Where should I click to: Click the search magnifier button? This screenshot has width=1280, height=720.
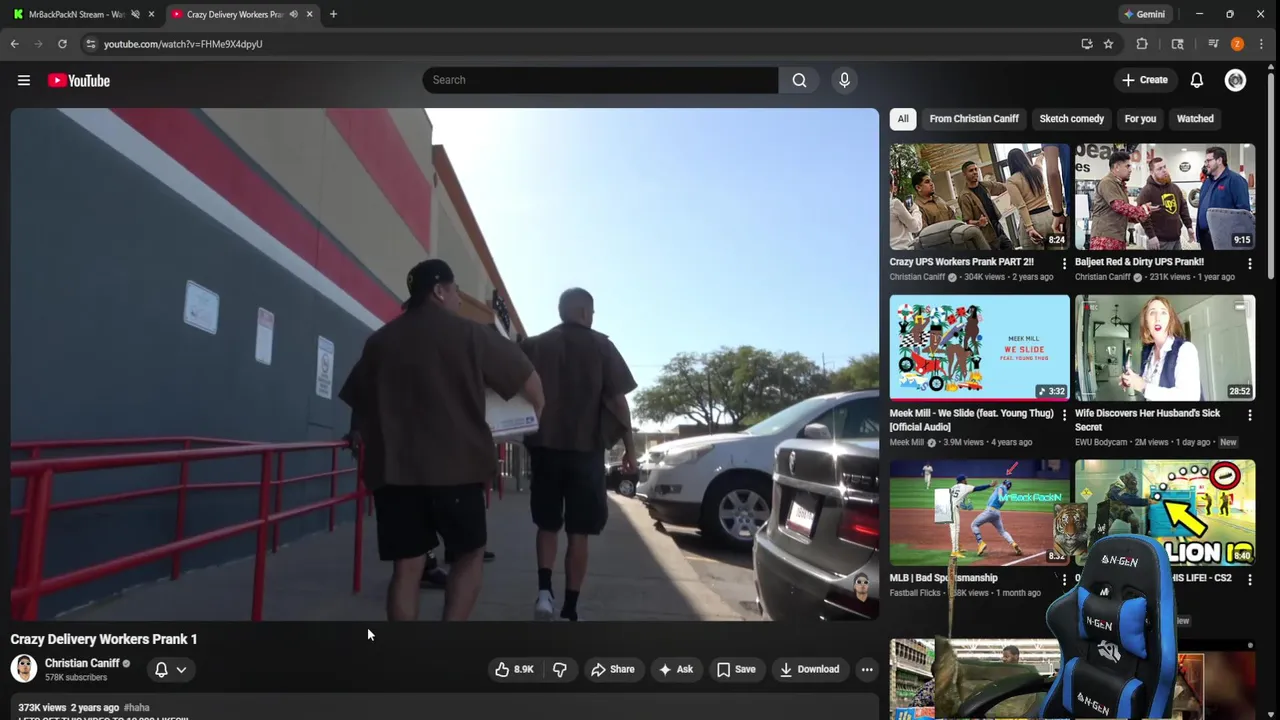pos(799,80)
